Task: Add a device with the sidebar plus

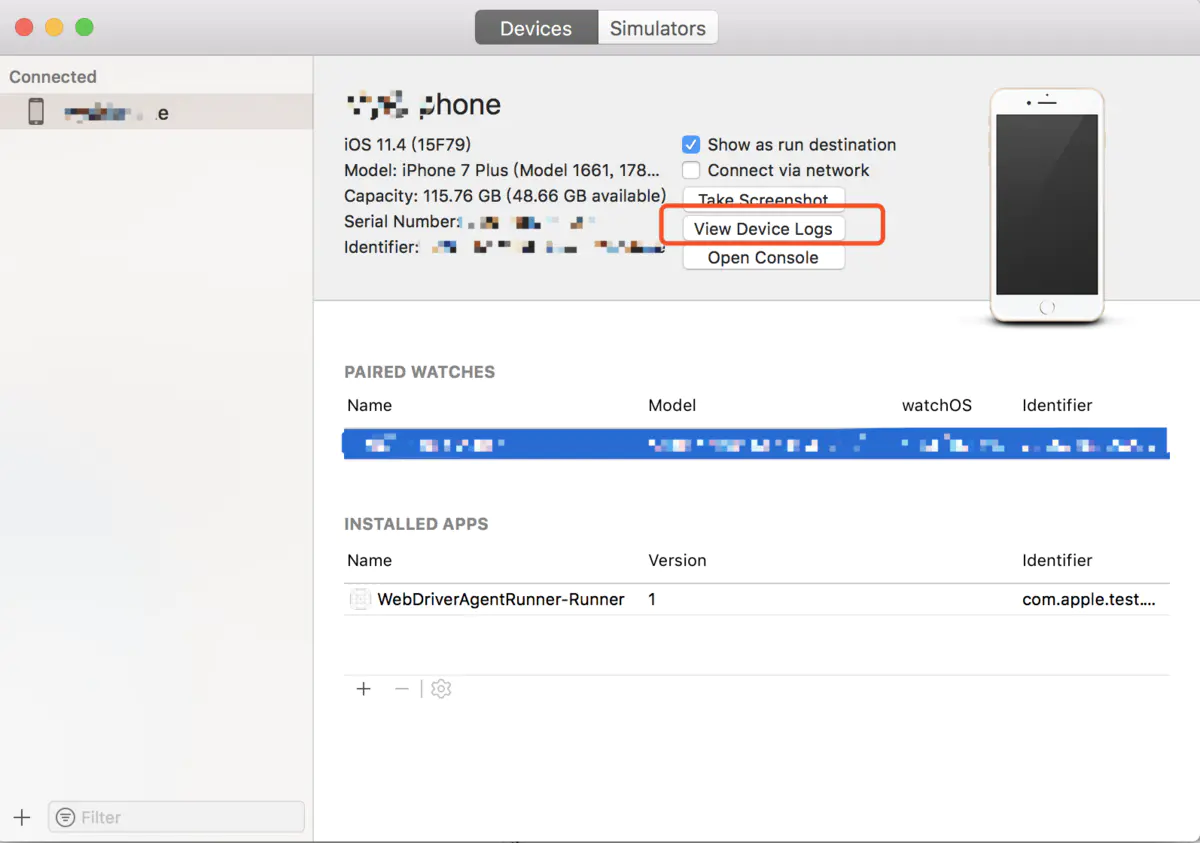Action: tap(22, 817)
